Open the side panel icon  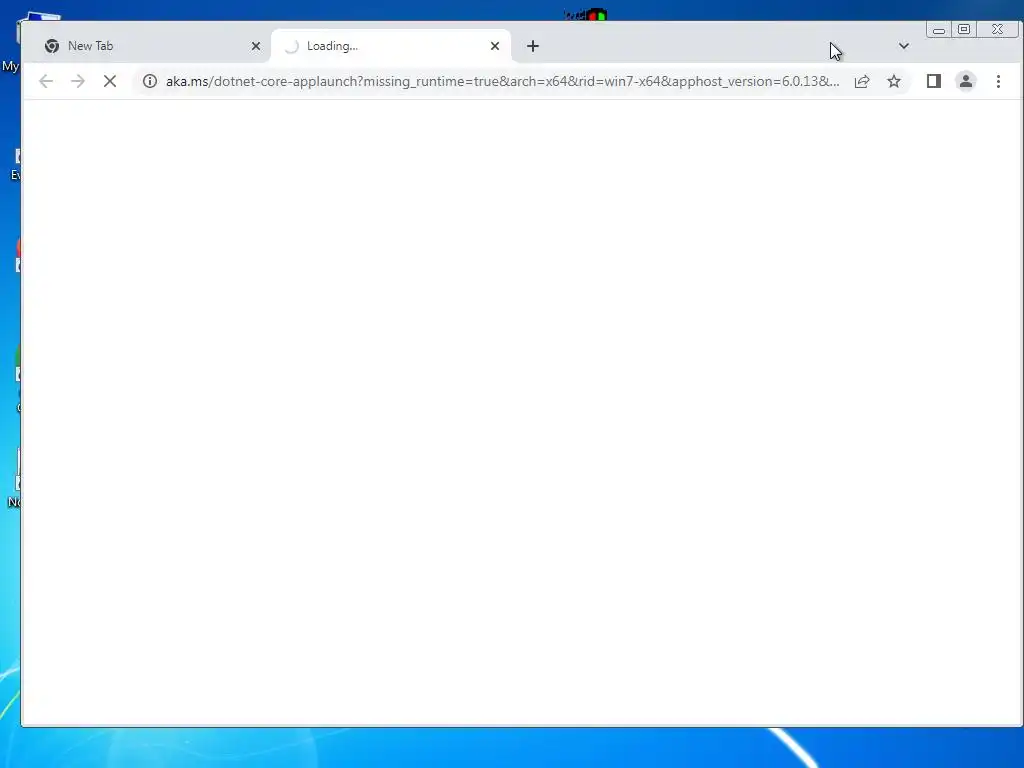[934, 81]
